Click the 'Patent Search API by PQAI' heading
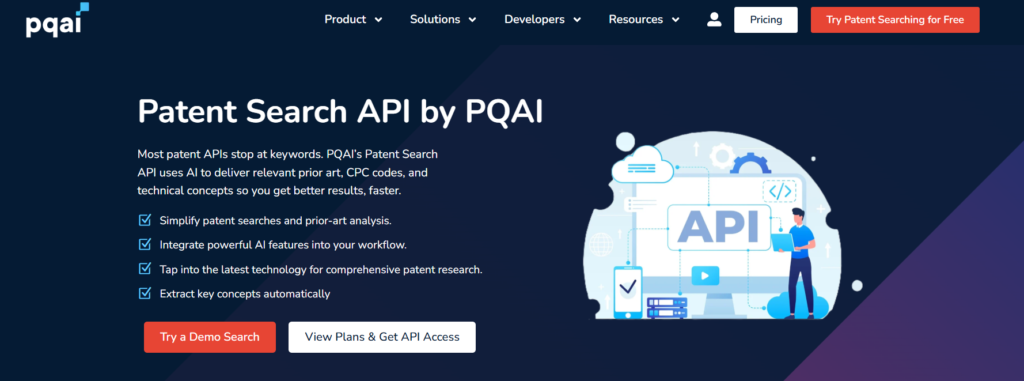 (340, 112)
